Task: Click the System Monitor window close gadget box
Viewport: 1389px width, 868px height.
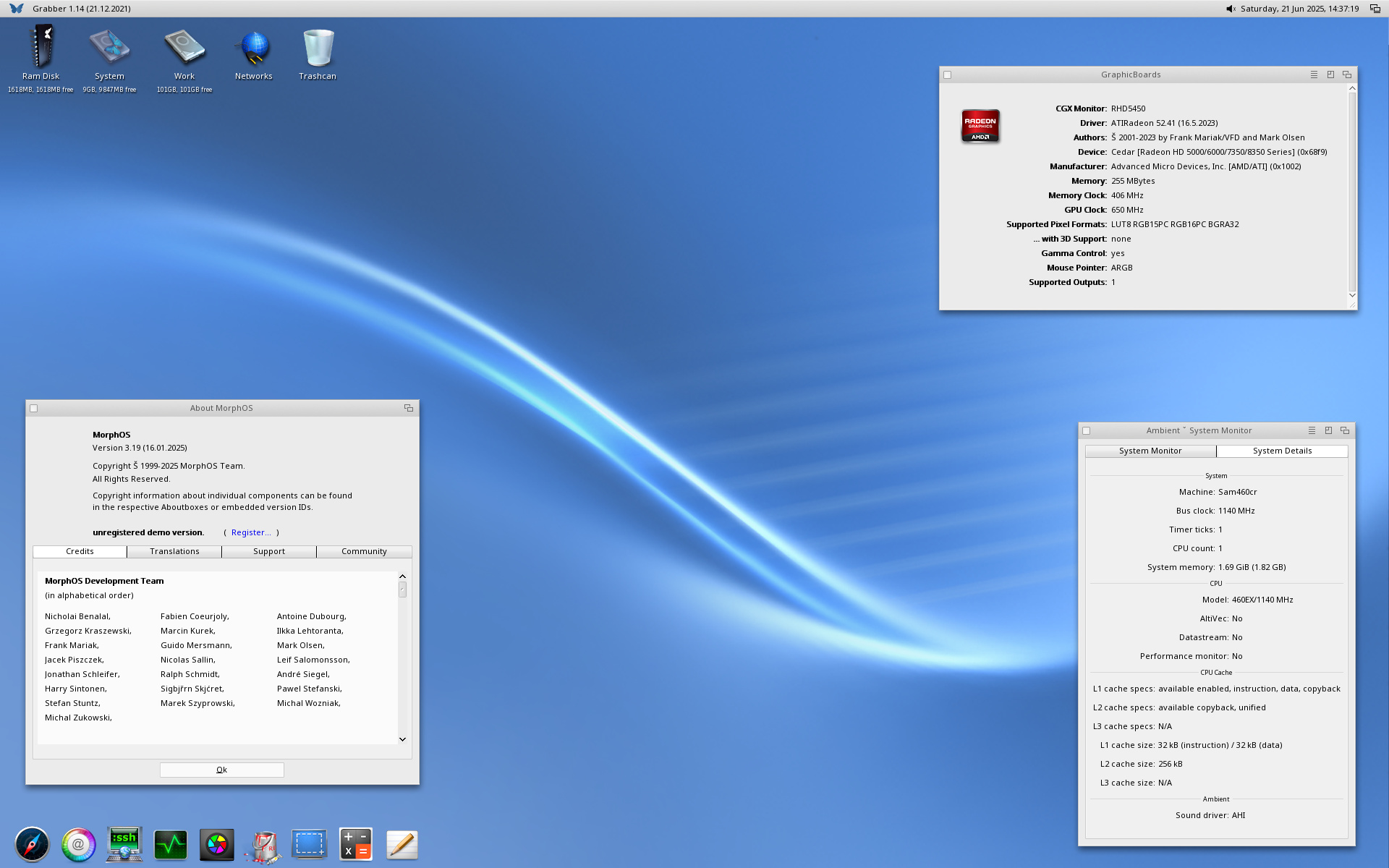Action: [1087, 431]
